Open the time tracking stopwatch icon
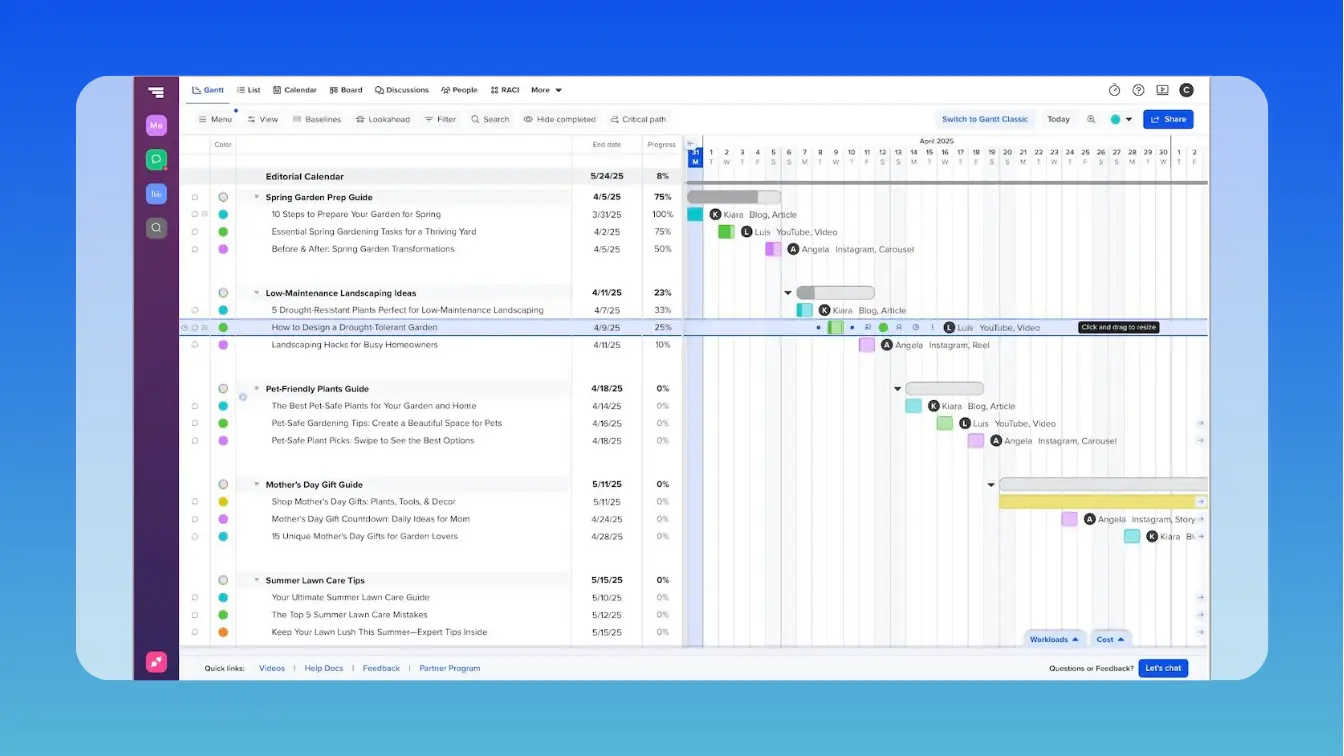Image resolution: width=1344 pixels, height=756 pixels. [x=1114, y=89]
